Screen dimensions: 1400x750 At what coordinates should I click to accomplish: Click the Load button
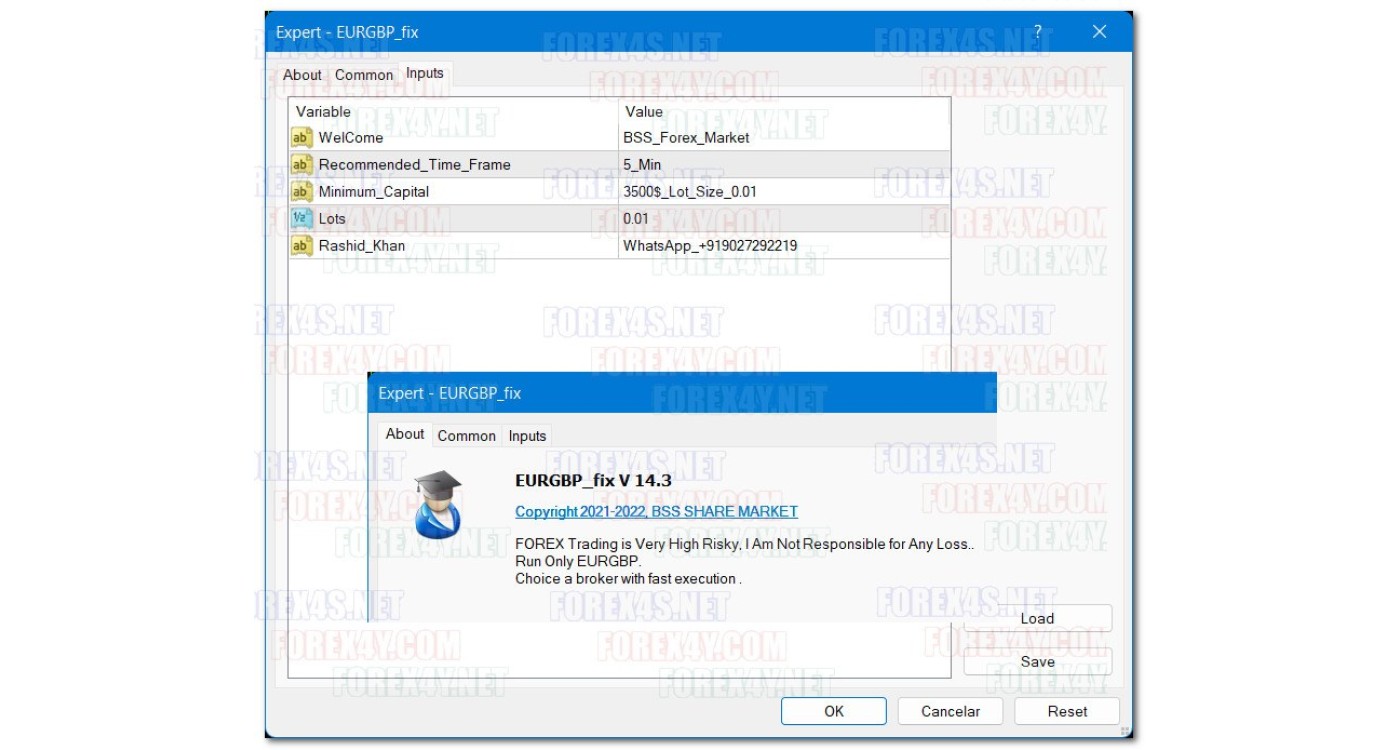pyautogui.click(x=1037, y=619)
